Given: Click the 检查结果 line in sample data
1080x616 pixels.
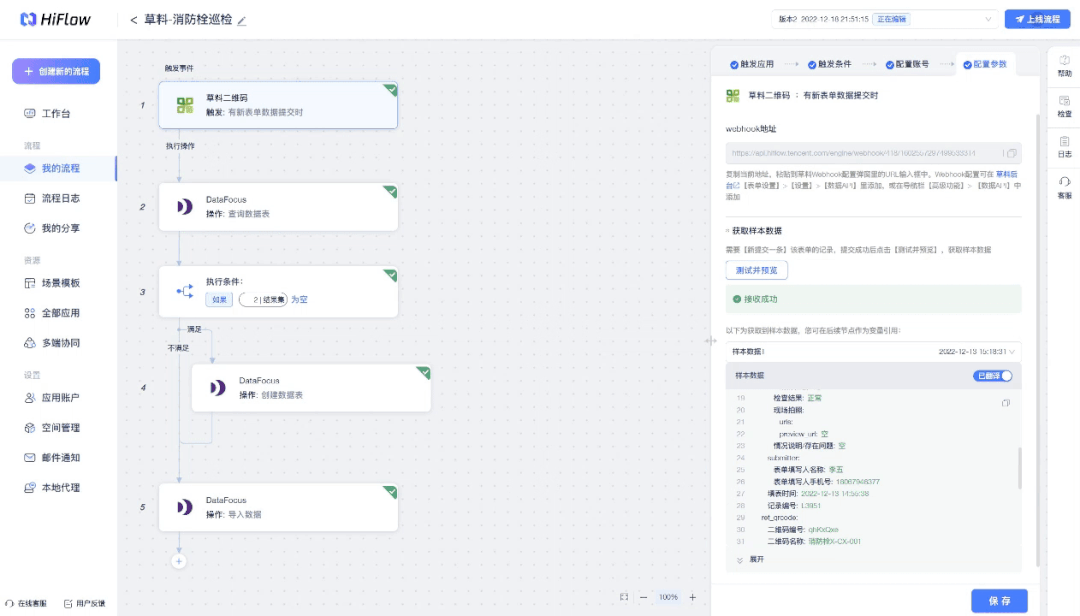Looking at the screenshot, I should tap(797, 398).
